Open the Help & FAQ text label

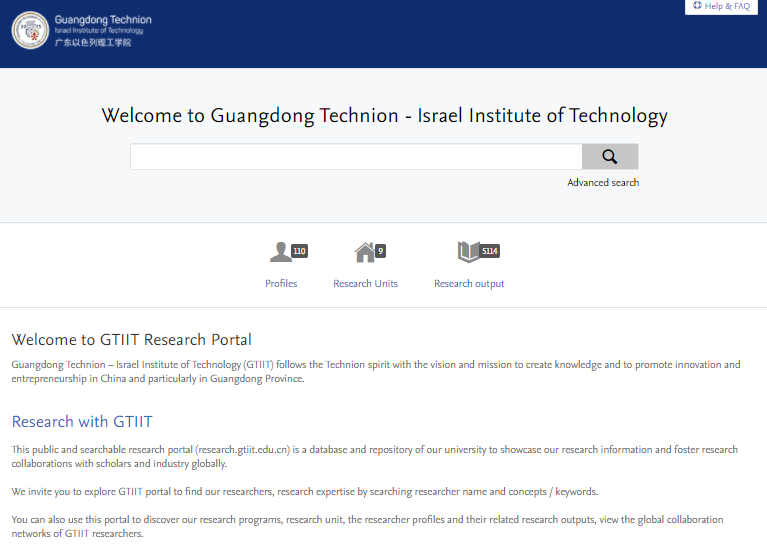pos(727,6)
